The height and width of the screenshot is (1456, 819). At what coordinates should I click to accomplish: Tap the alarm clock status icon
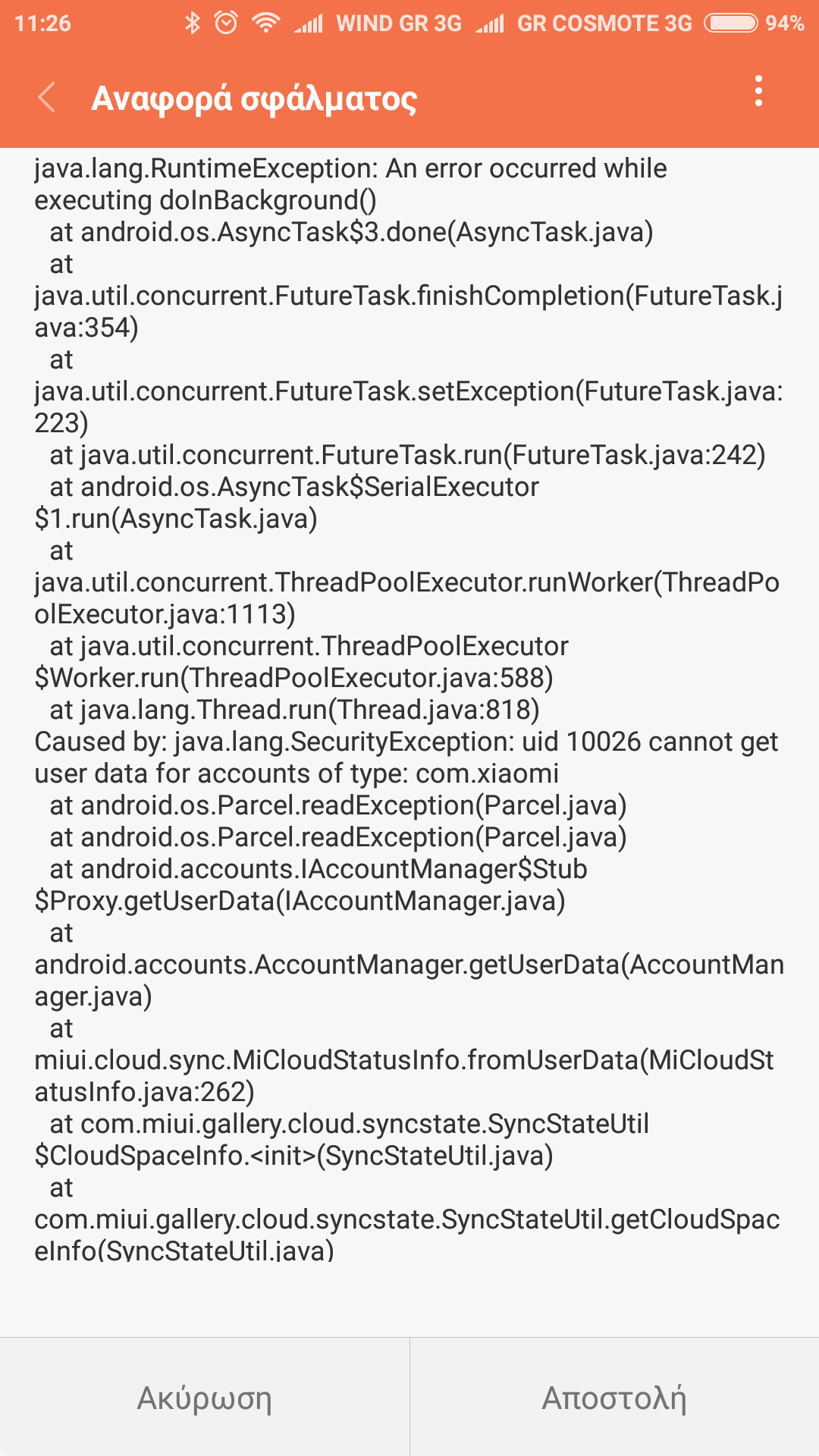pos(226,23)
